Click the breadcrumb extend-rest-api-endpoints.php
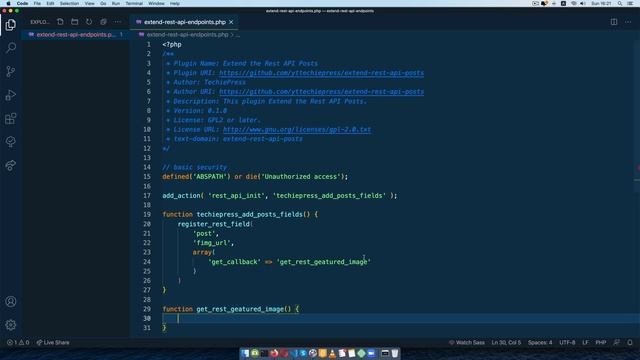 (x=187, y=35)
